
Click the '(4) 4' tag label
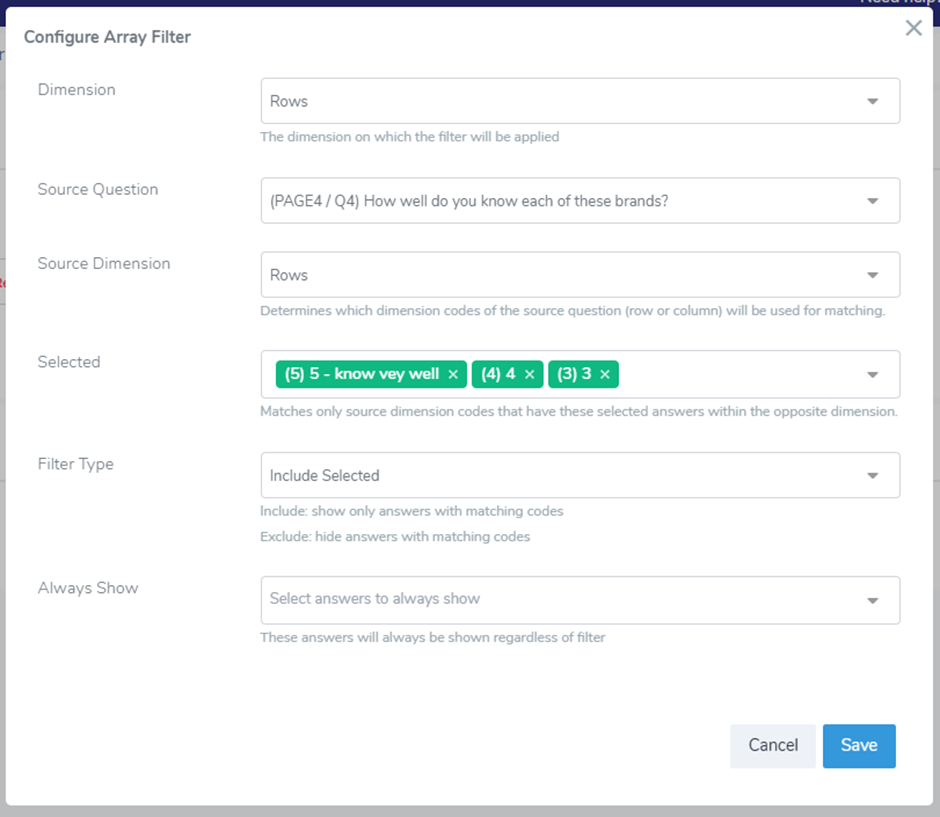[x=498, y=374]
